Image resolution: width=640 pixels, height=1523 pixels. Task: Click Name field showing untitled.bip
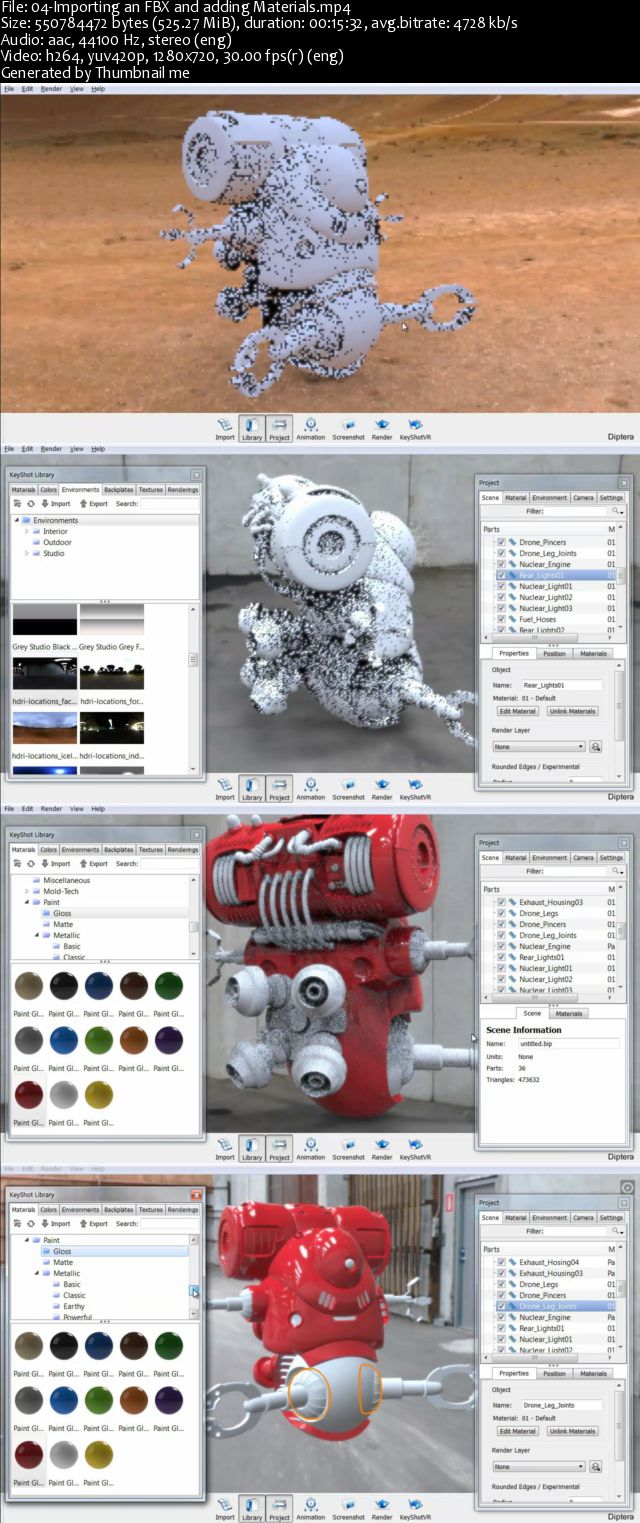click(x=568, y=1043)
